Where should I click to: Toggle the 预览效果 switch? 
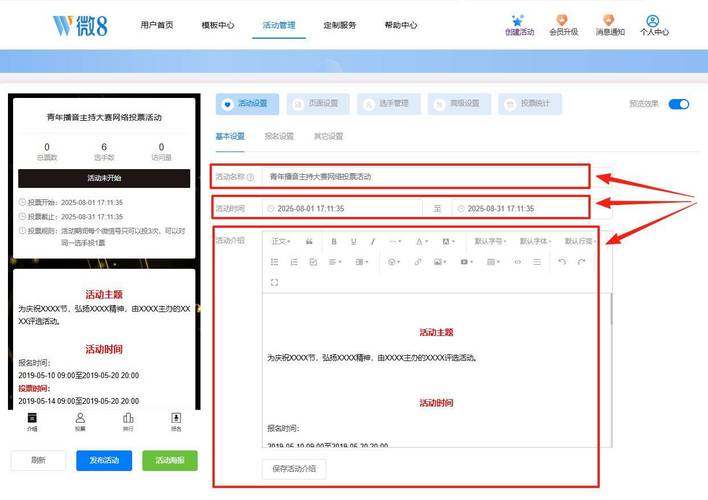click(678, 104)
